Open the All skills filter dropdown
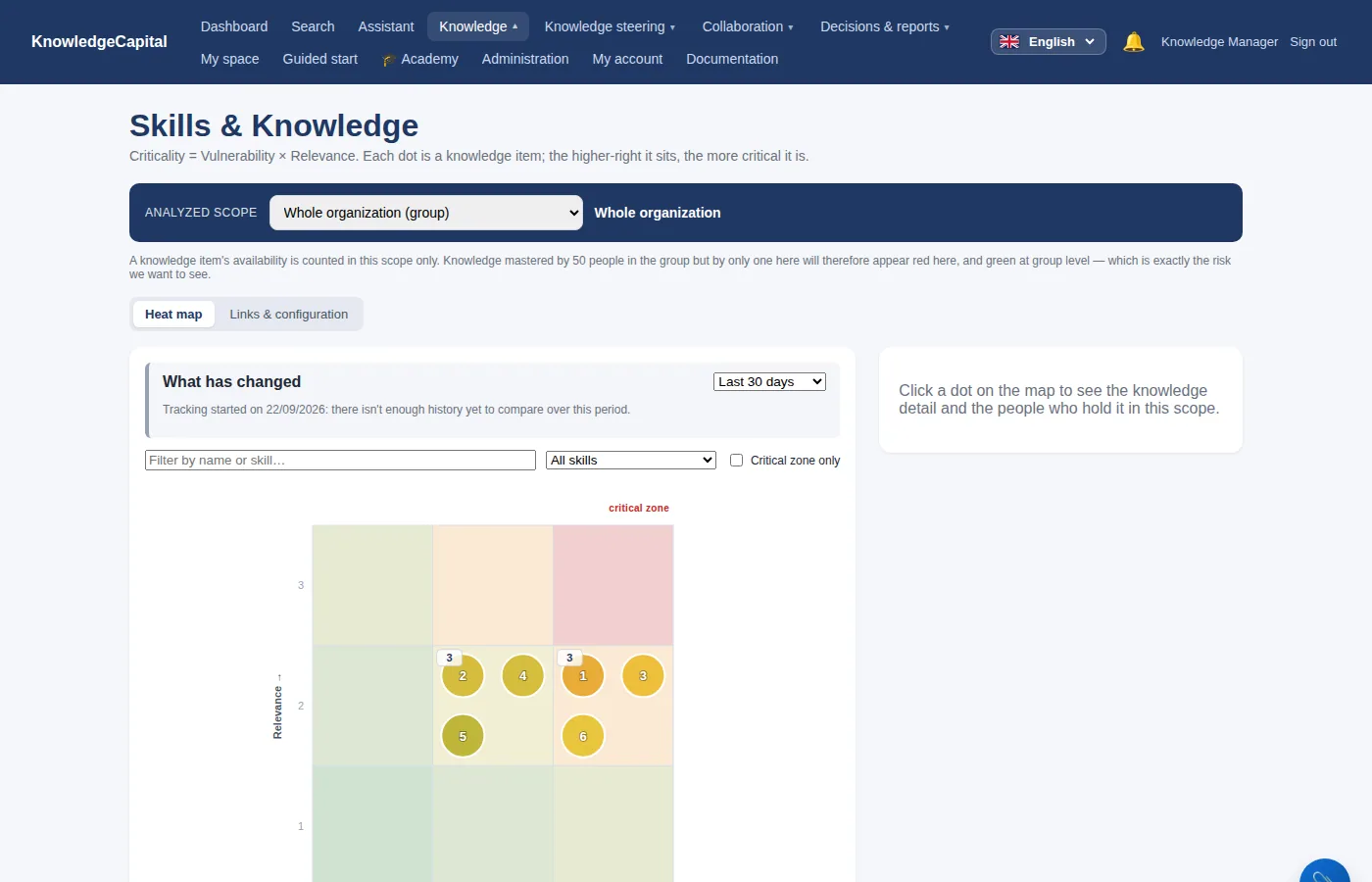 point(631,460)
